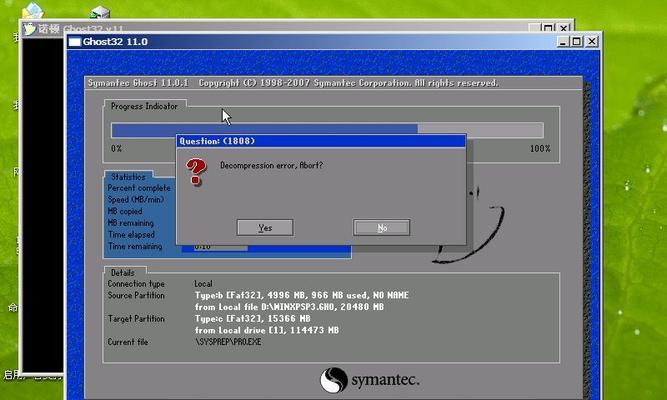This screenshot has height=400, width=667.
Task: Click 'from Local drive [1], 114473 MB' line
Action: 267,330
